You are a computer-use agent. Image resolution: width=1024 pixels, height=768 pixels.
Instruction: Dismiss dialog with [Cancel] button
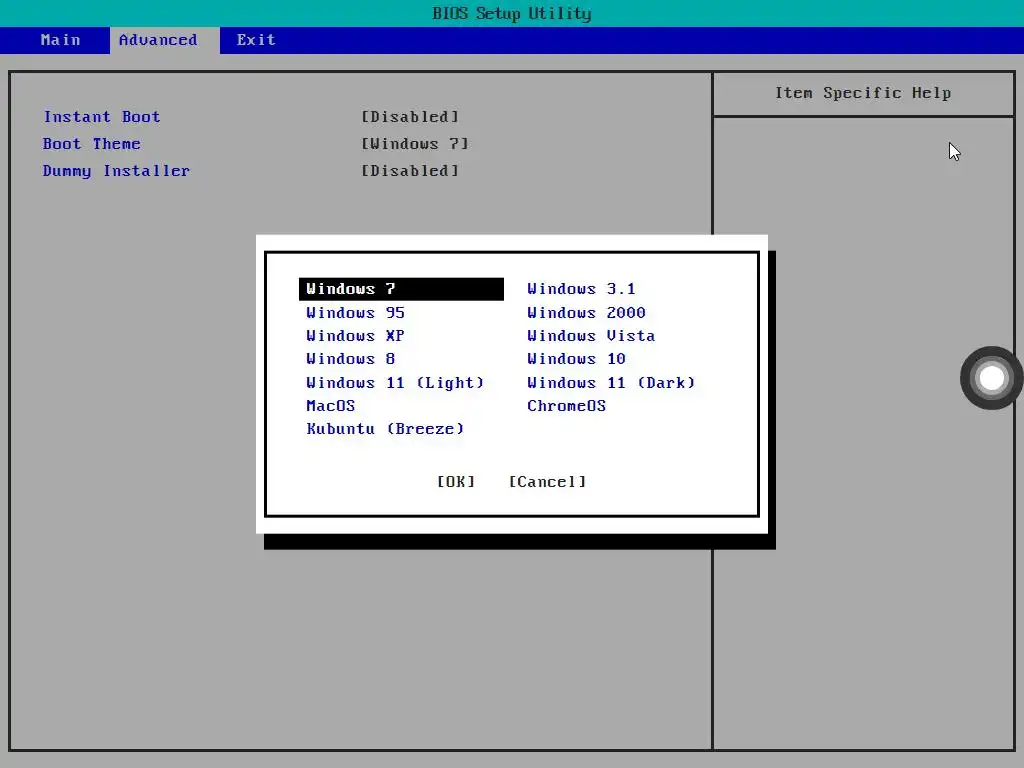[x=547, y=482]
